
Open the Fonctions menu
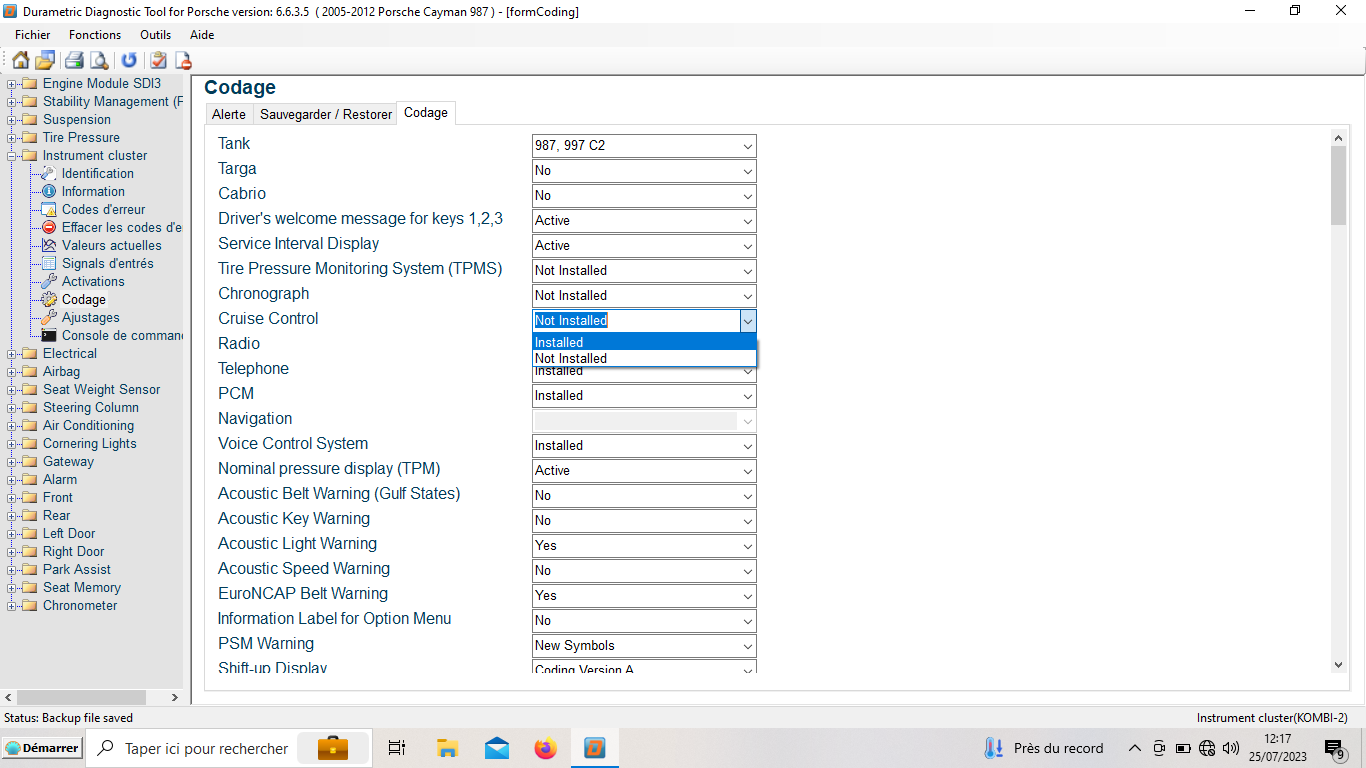tap(95, 34)
